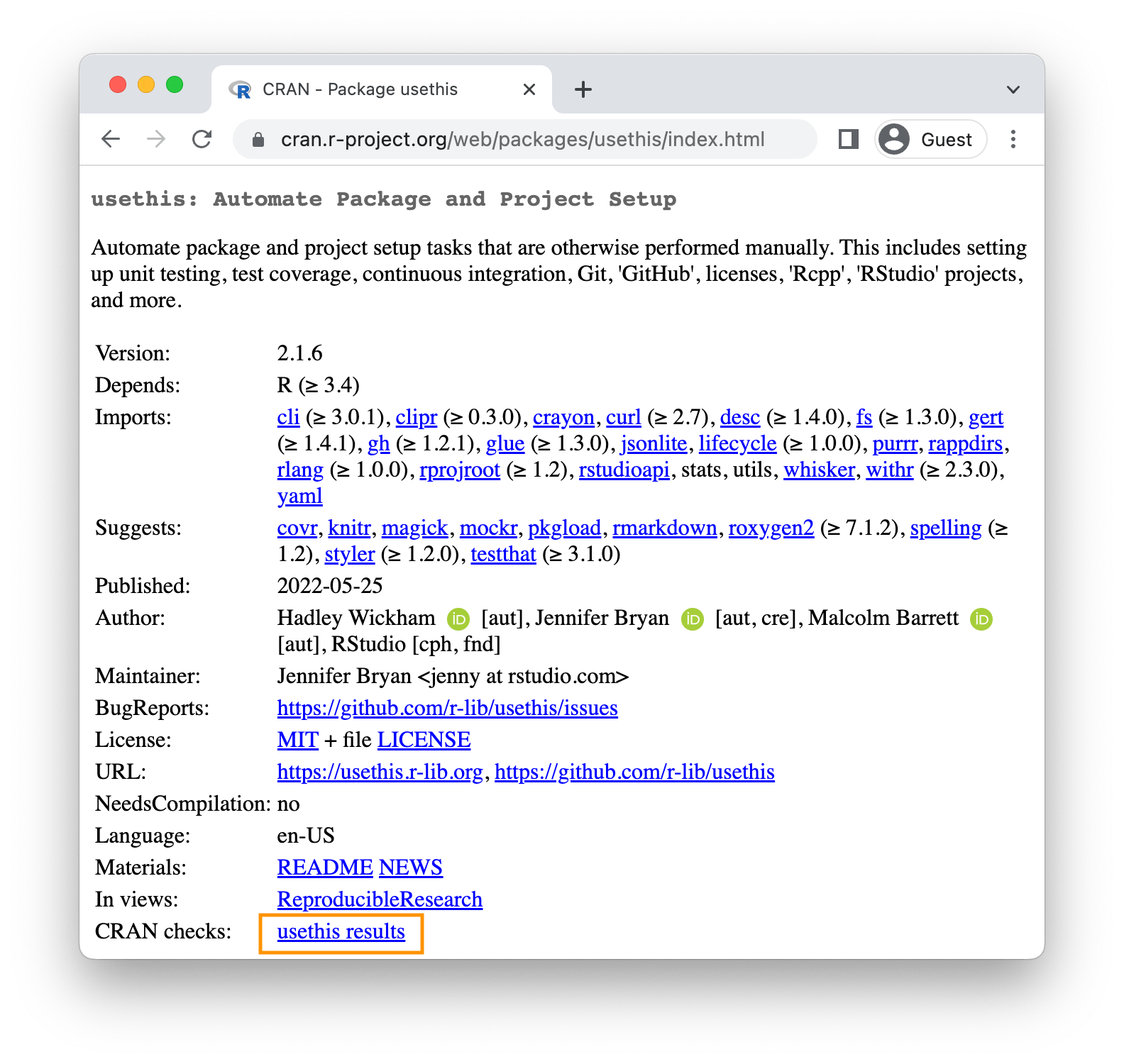The height and width of the screenshot is (1064, 1124).
Task: Open the Chrome three-dot menu
Action: (x=1013, y=139)
